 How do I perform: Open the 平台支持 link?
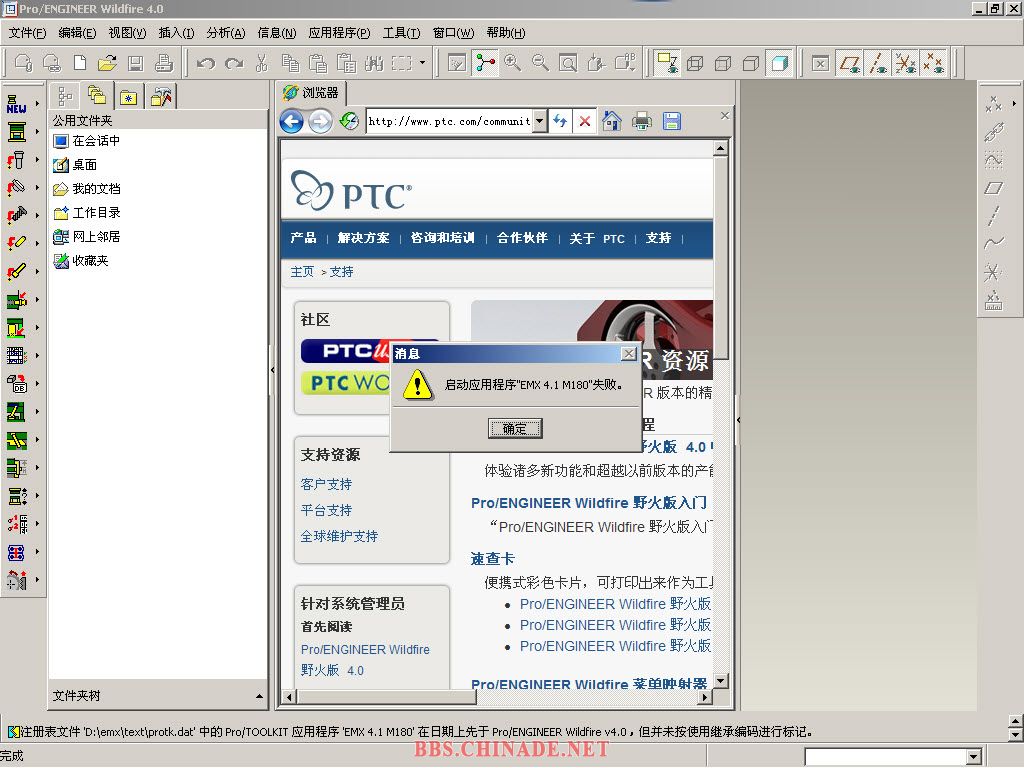pyautogui.click(x=326, y=510)
